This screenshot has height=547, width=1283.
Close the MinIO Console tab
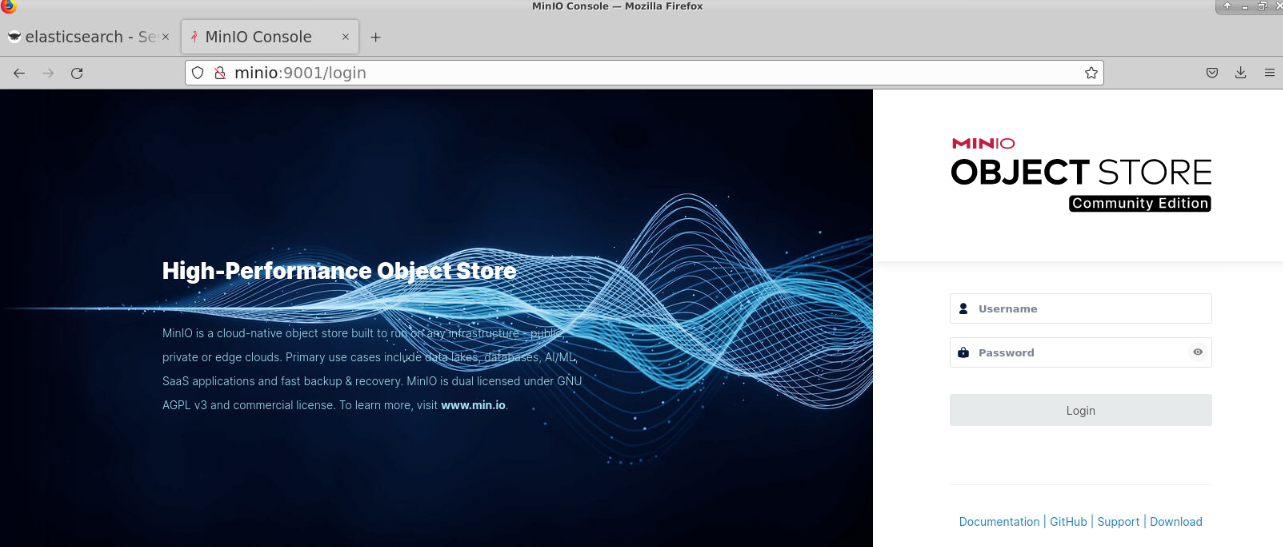346,37
